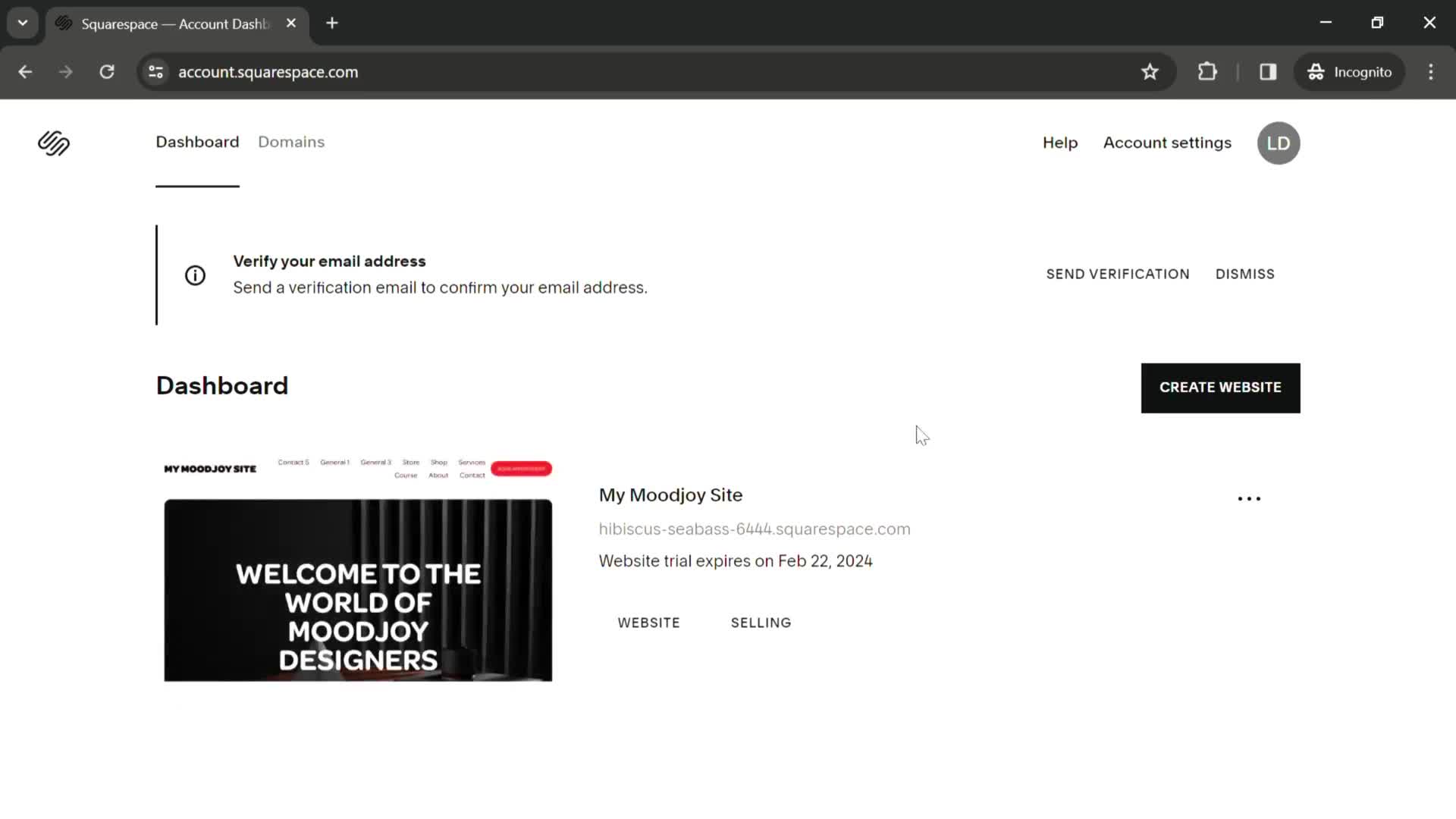Click the bookmark/favorite star icon

[1150, 71]
